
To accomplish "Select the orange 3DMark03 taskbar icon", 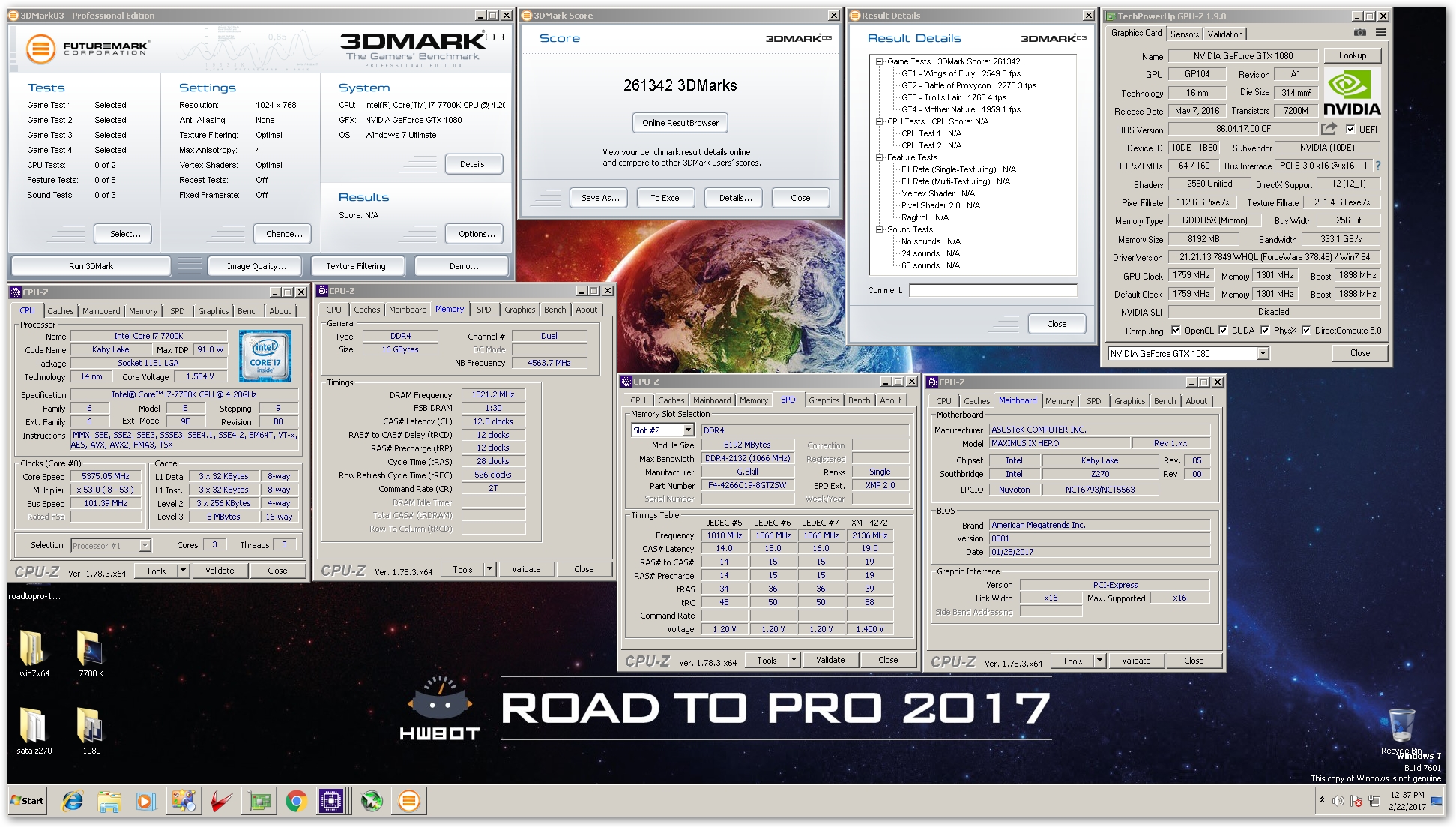I will tap(409, 801).
